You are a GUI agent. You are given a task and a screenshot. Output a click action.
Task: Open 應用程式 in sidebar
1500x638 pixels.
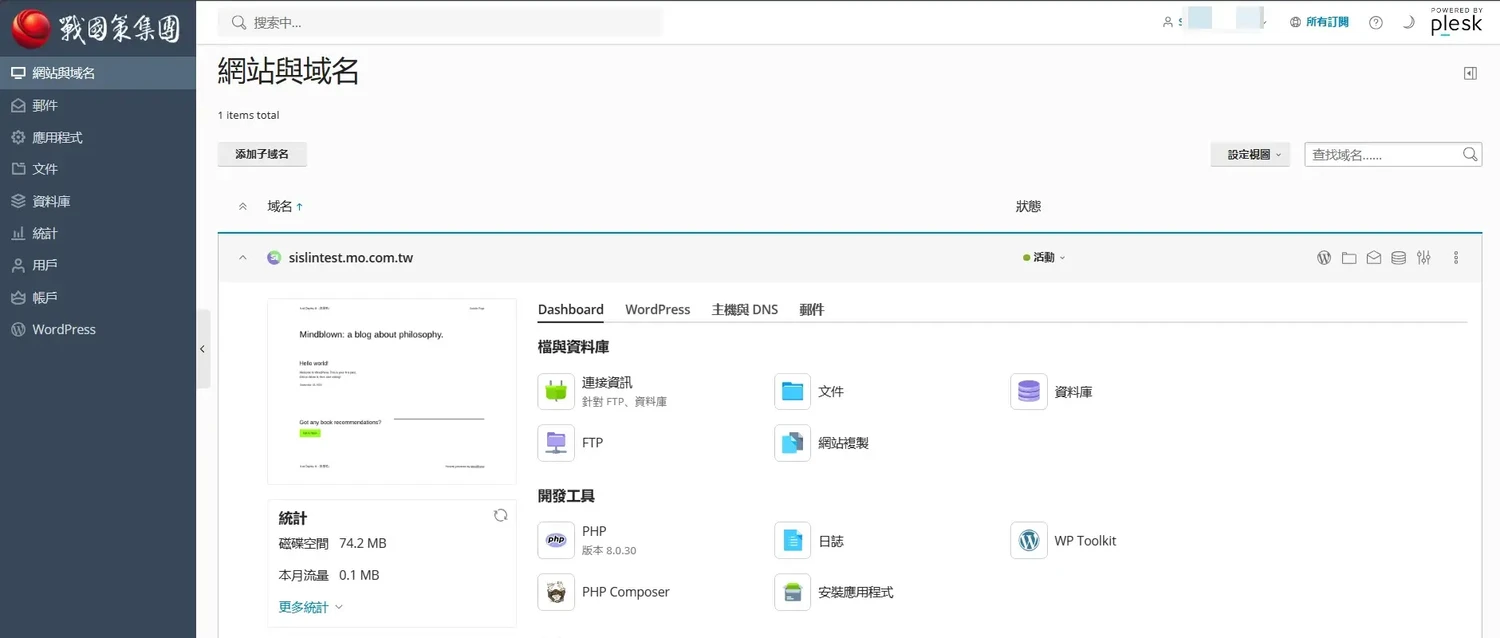click(98, 137)
